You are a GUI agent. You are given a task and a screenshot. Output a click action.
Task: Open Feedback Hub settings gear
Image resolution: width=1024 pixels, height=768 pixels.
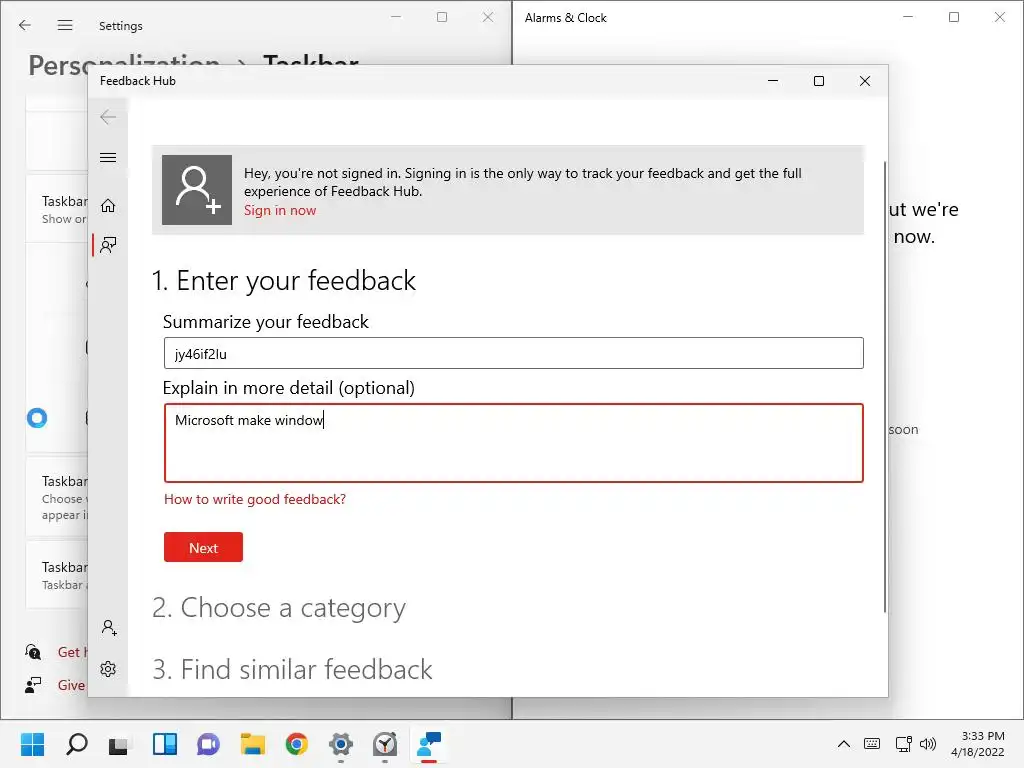point(108,669)
